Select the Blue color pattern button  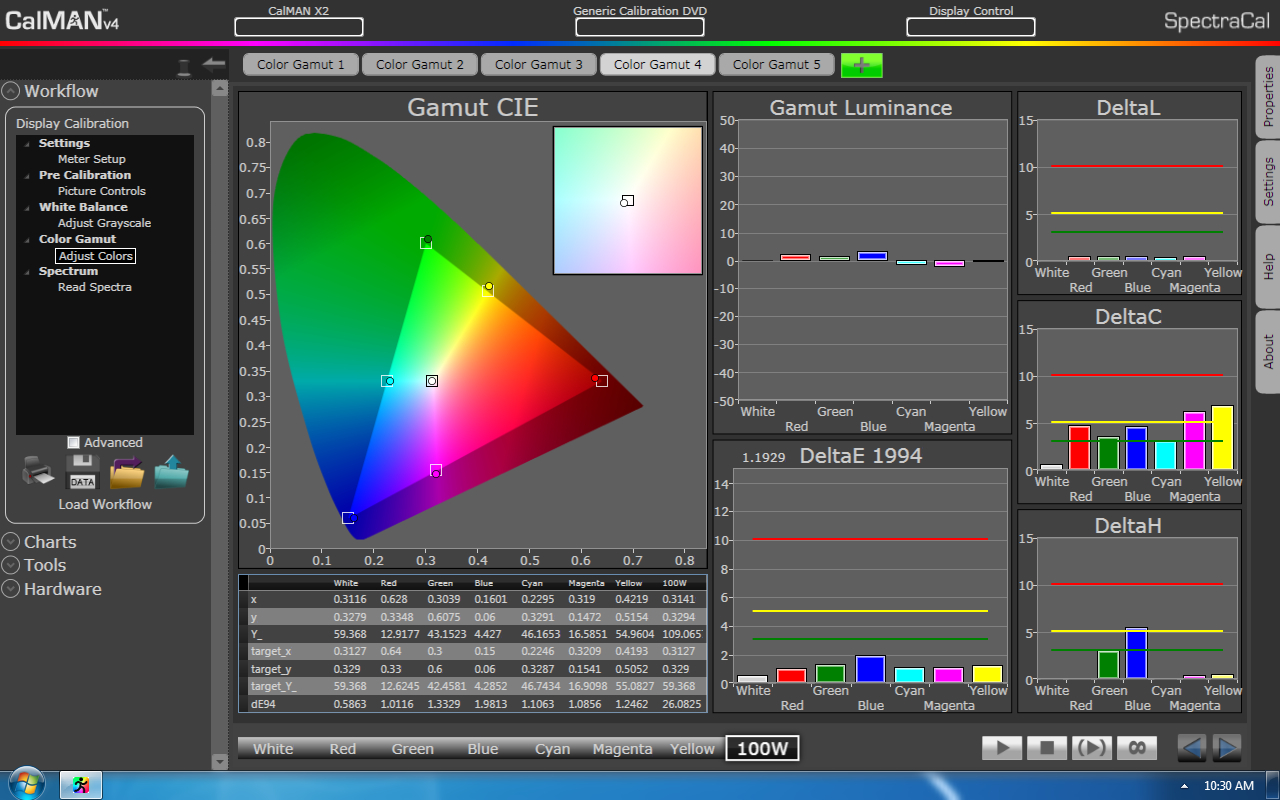483,749
